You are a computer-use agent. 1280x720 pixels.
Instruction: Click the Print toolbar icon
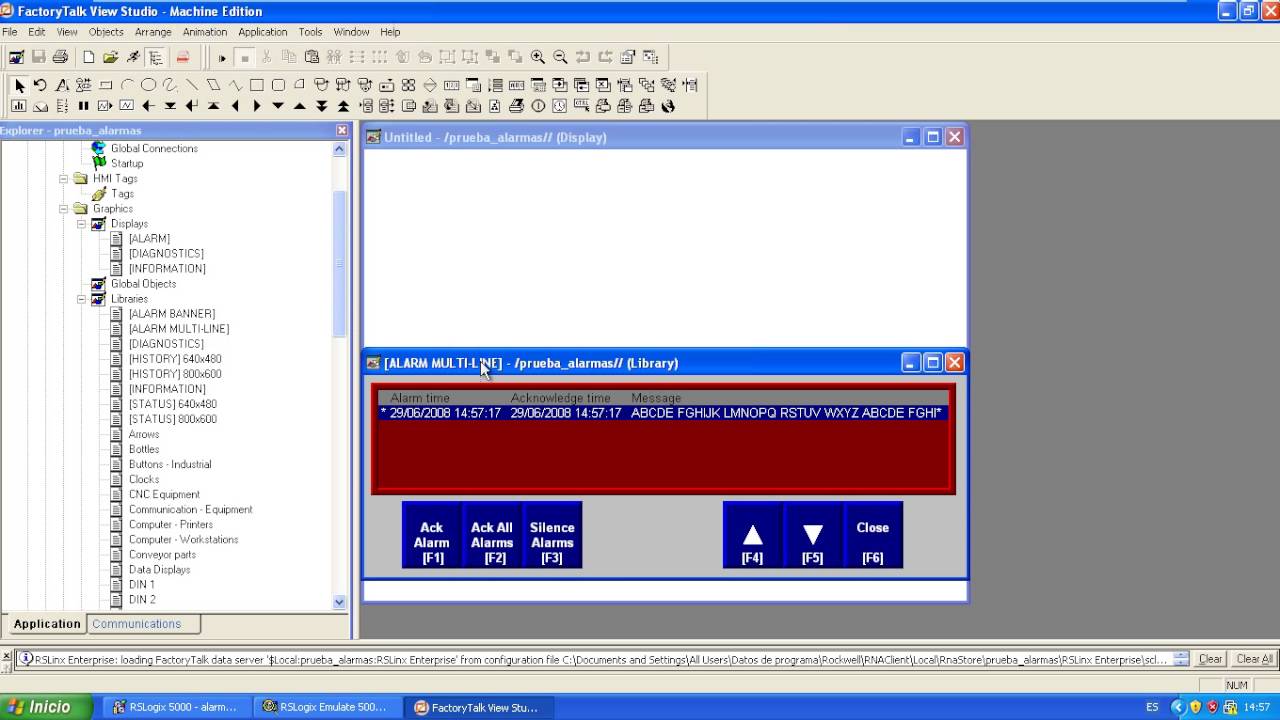coord(60,57)
